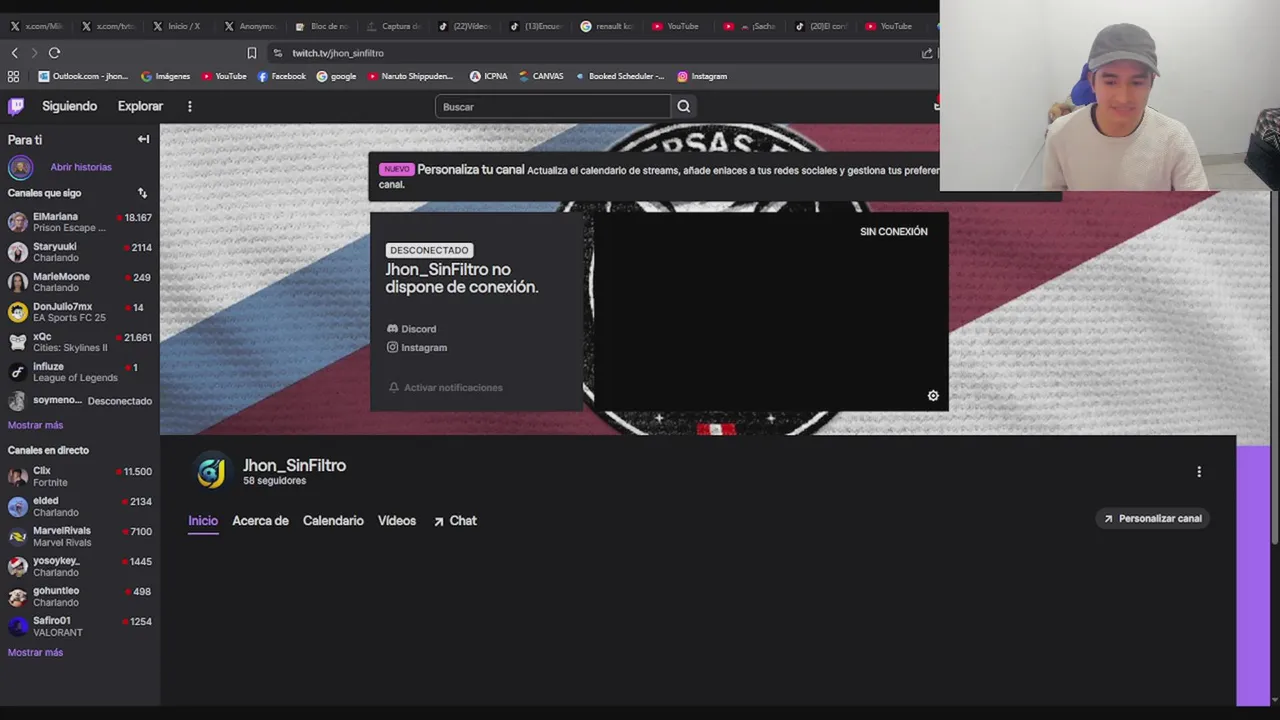Open Abrir historias link
1280x720 pixels.
[x=81, y=167]
